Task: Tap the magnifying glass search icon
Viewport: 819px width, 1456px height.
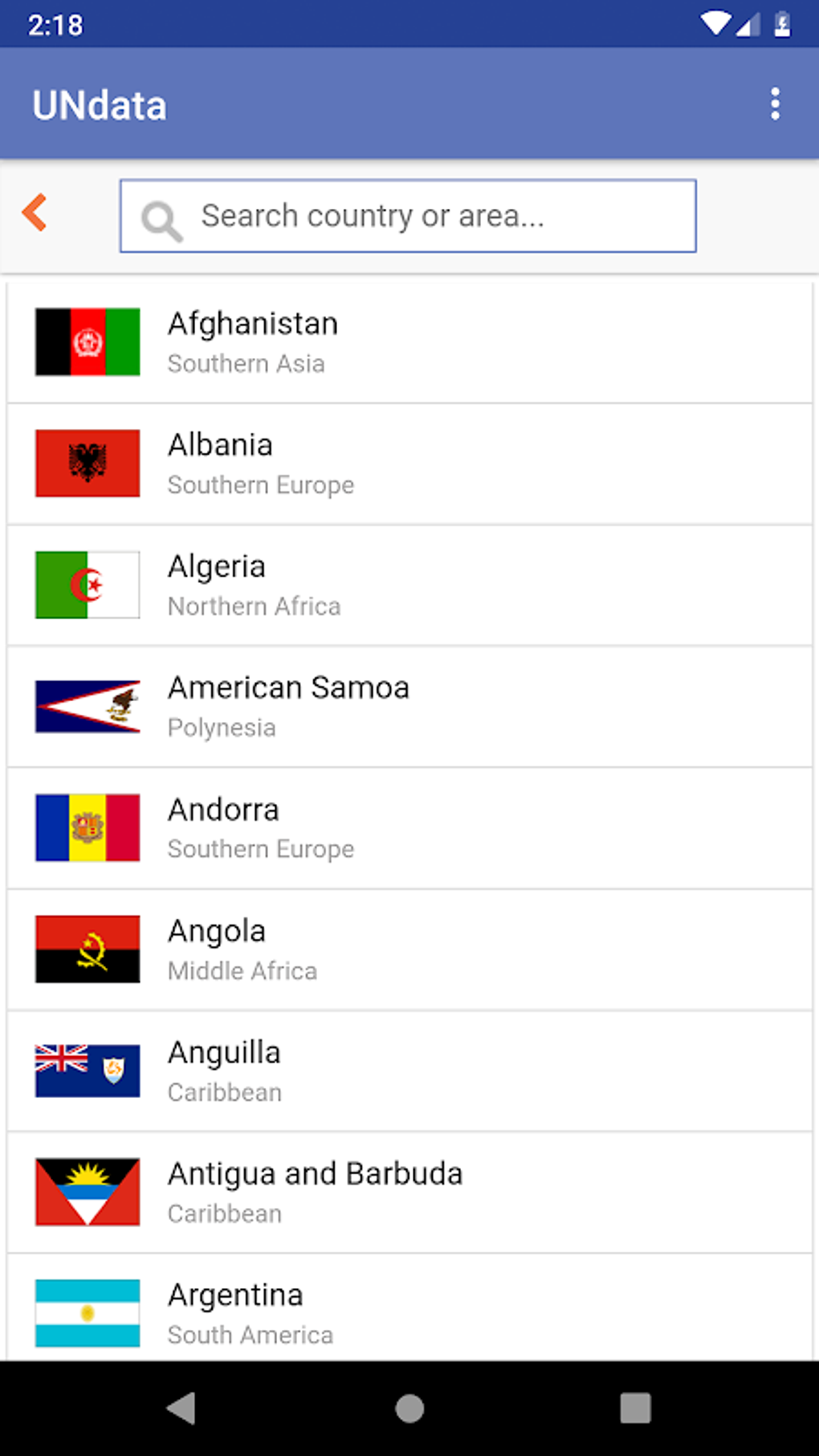Action: pos(161,219)
